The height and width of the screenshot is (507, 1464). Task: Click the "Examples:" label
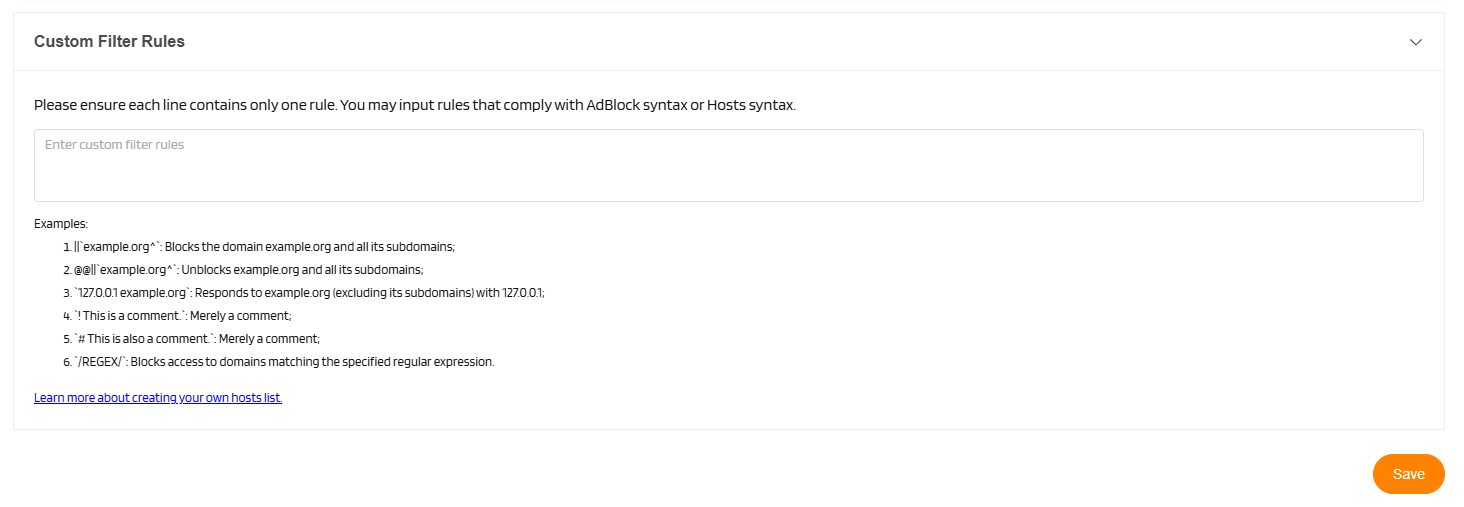pyautogui.click(x=61, y=224)
